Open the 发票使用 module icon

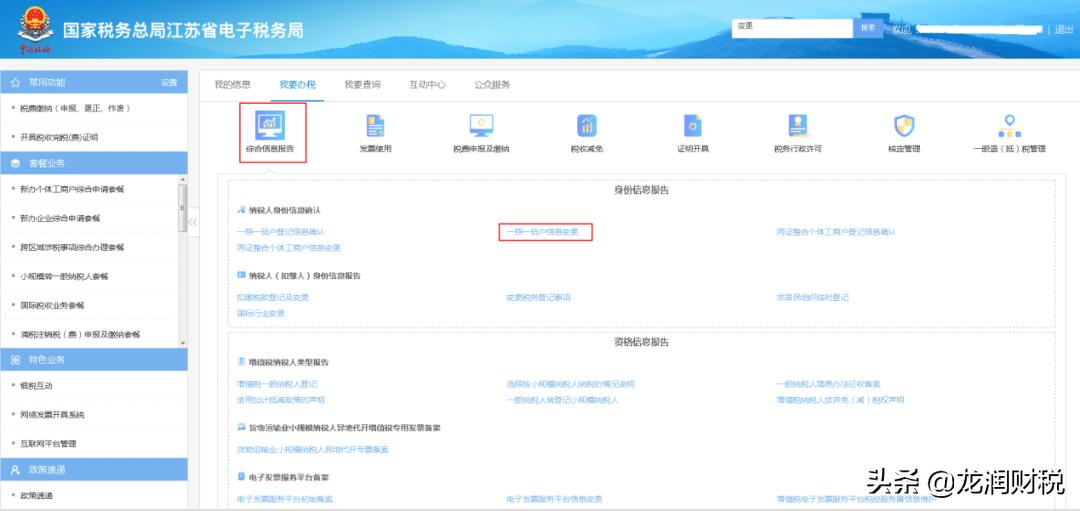375,125
